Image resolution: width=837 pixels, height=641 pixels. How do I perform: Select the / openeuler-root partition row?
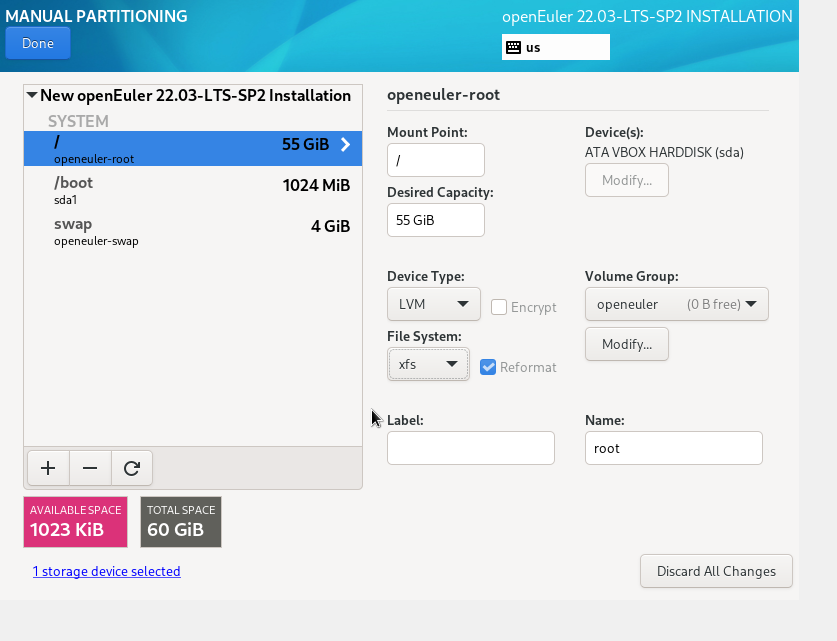tap(193, 148)
